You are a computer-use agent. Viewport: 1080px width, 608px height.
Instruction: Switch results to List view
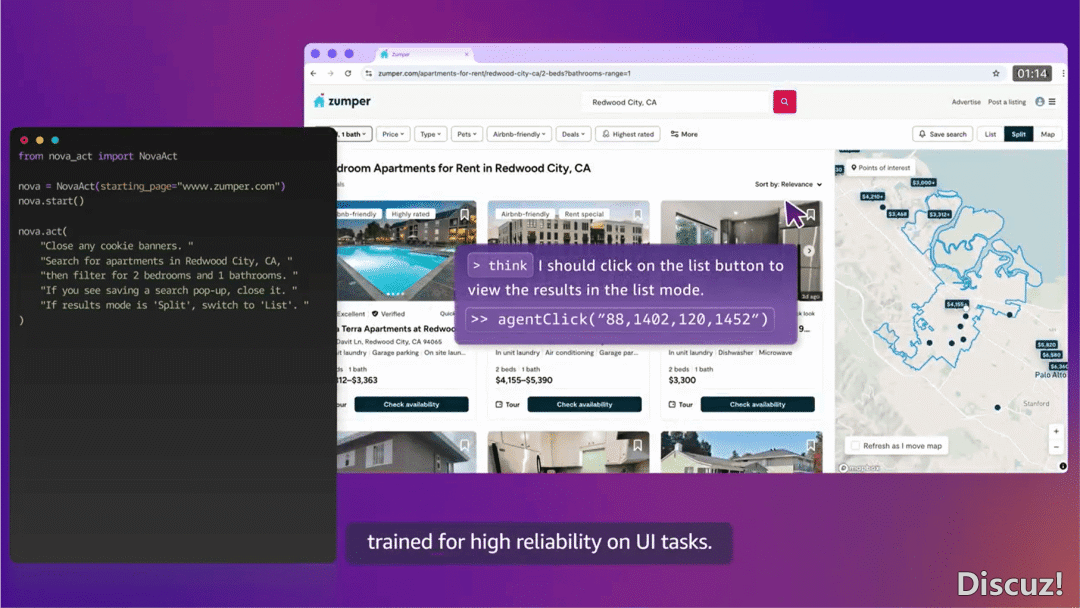pos(990,134)
